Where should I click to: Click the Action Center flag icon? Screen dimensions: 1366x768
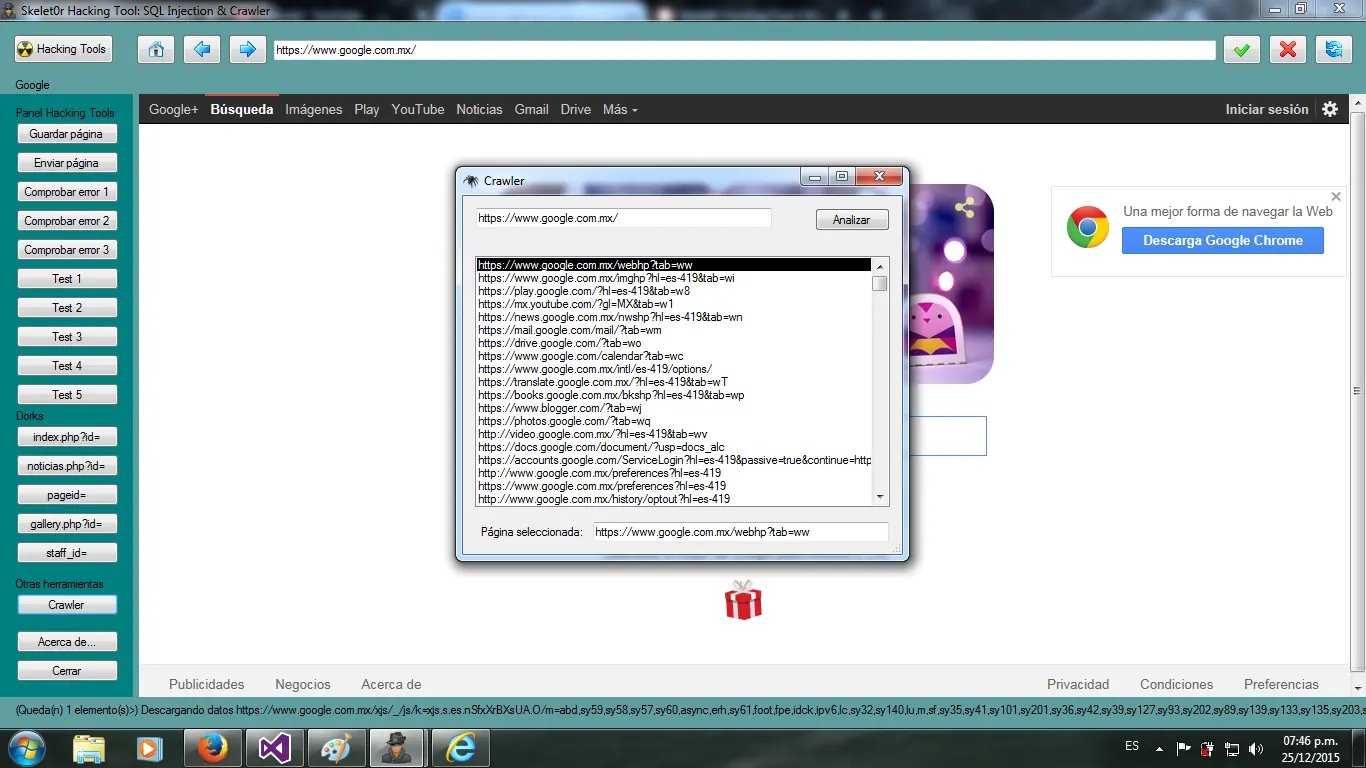(1183, 748)
